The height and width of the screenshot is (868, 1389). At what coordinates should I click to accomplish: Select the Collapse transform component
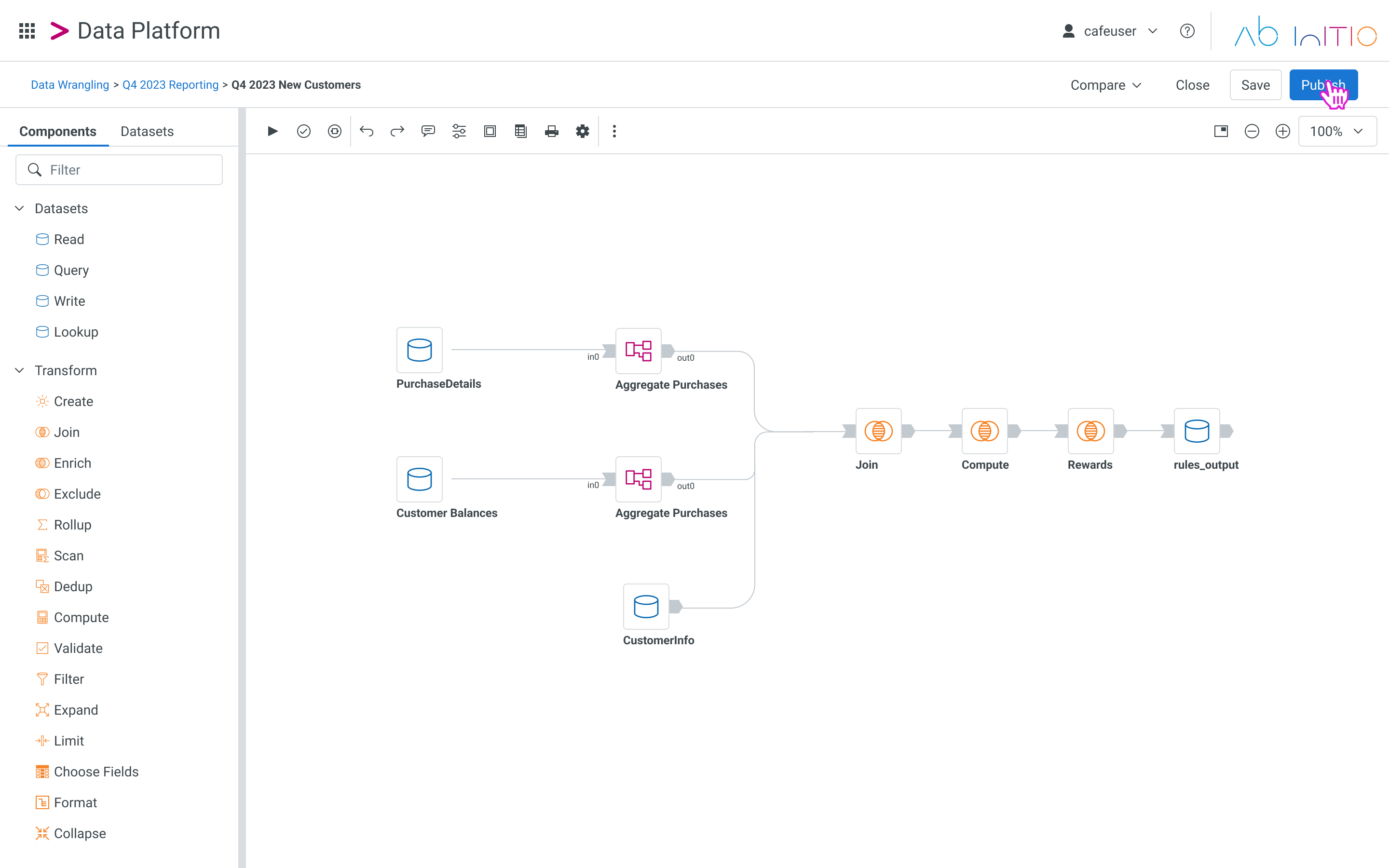pyautogui.click(x=70, y=834)
